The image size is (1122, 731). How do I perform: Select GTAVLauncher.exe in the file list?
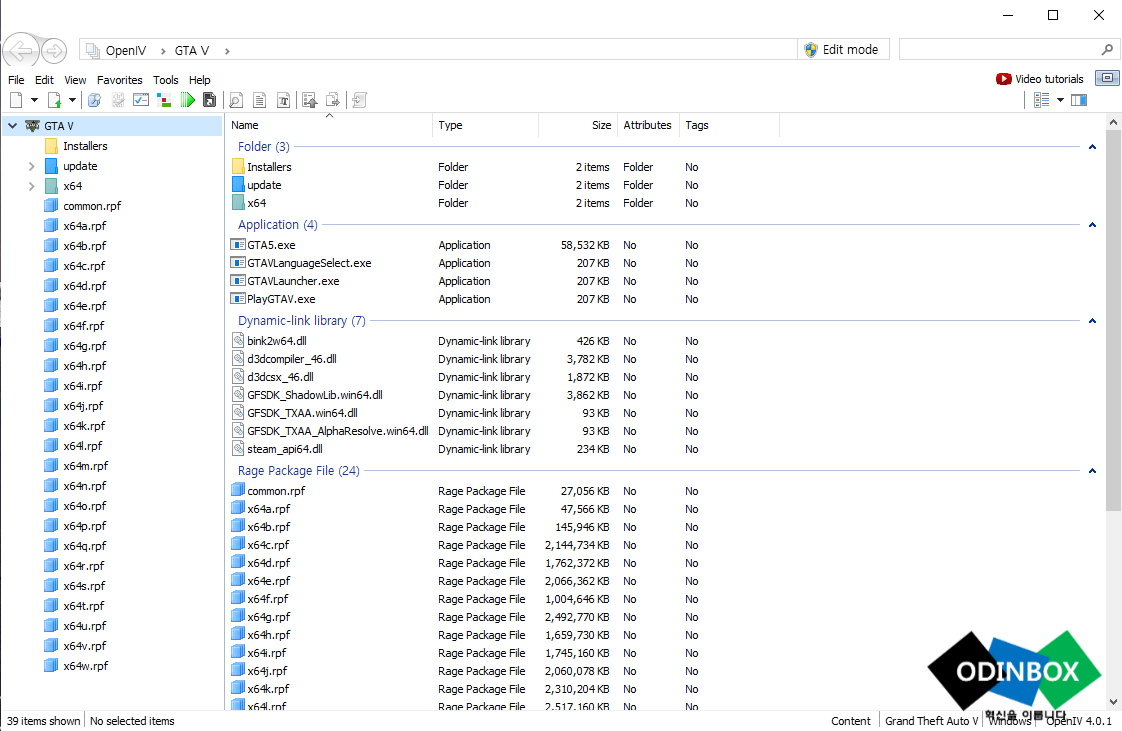(293, 281)
